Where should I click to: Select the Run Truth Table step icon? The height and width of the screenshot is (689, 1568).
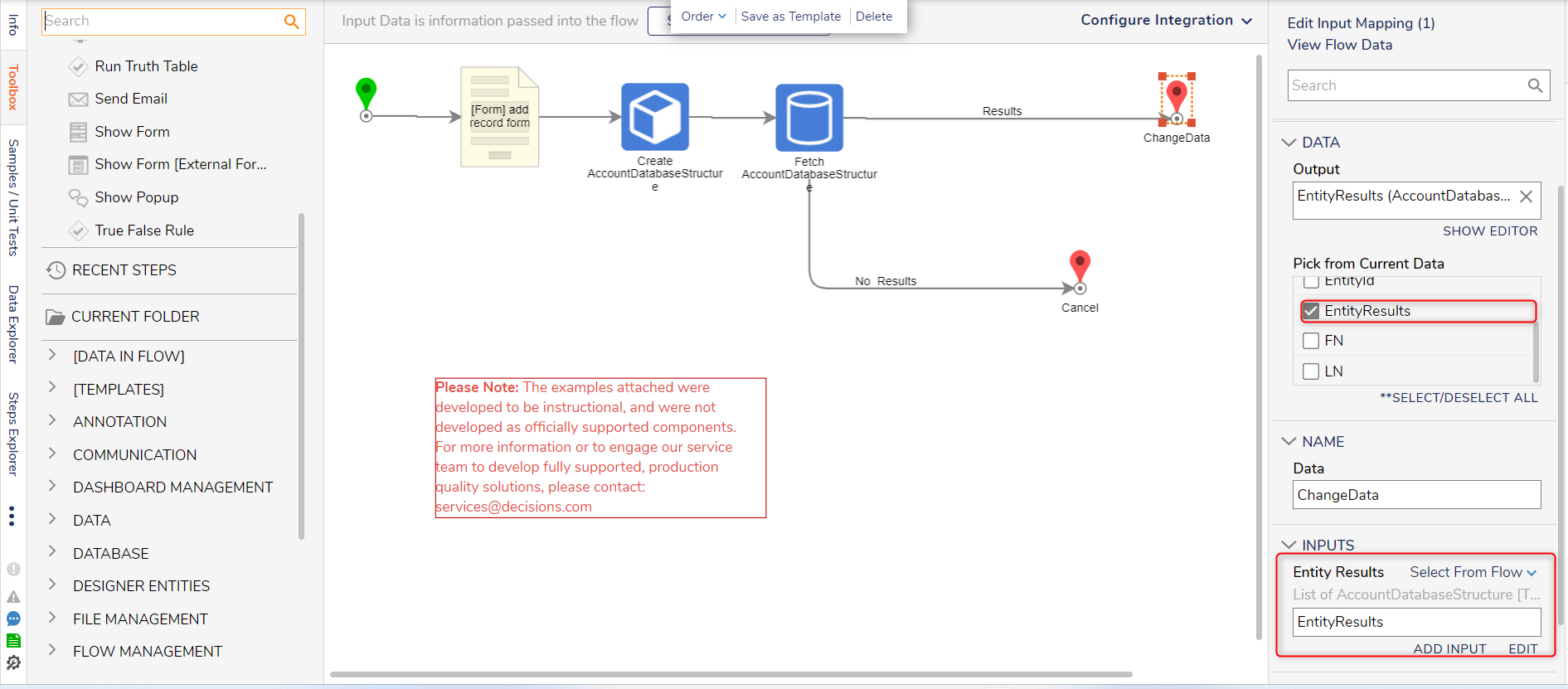(x=78, y=66)
